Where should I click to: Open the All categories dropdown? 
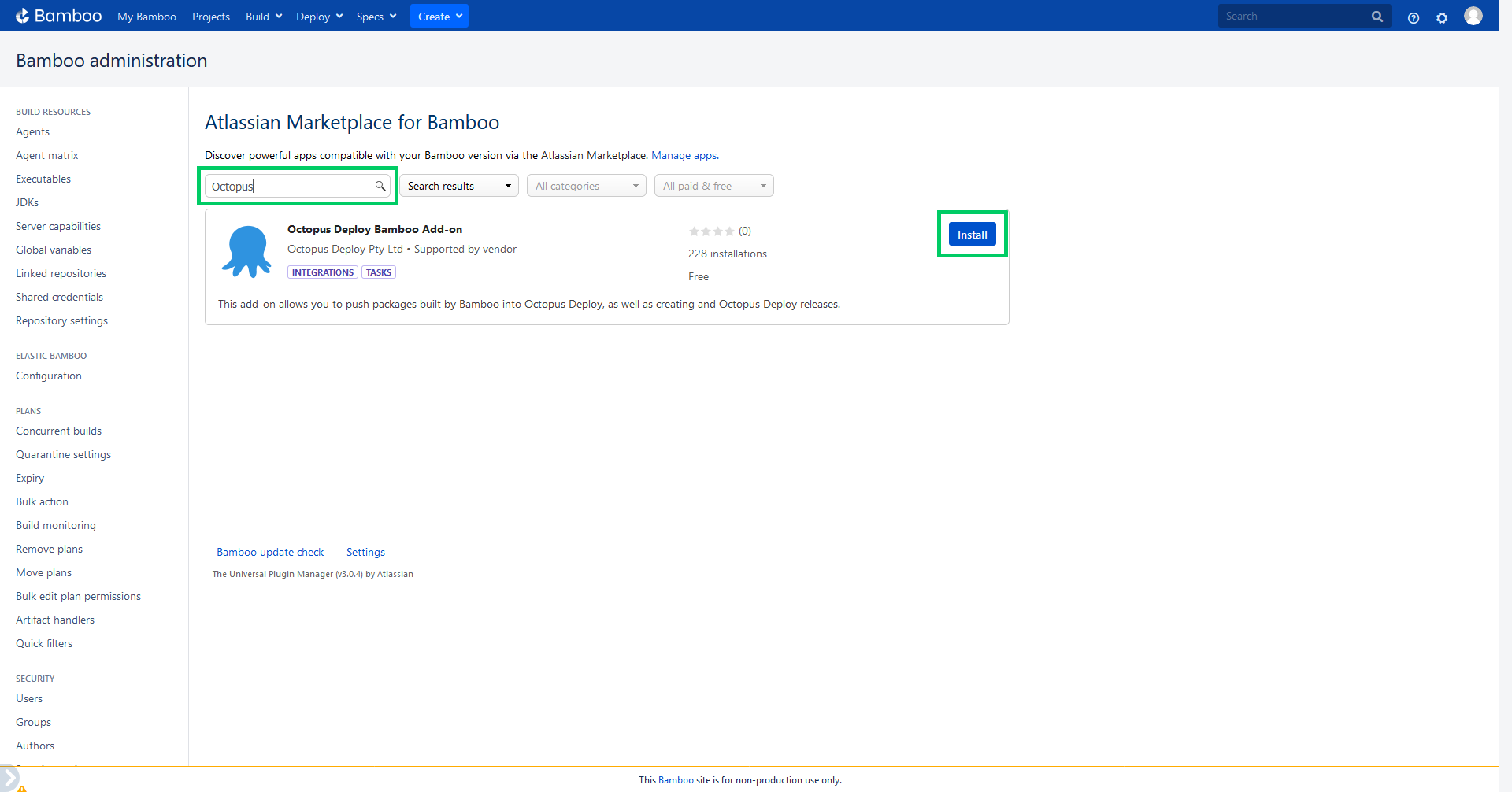pyautogui.click(x=587, y=186)
